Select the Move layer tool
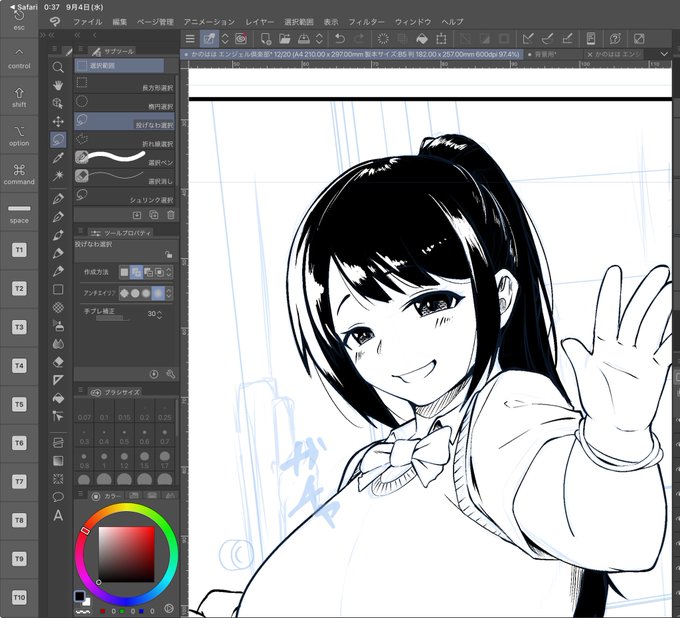The height and width of the screenshot is (618, 680). [58, 121]
